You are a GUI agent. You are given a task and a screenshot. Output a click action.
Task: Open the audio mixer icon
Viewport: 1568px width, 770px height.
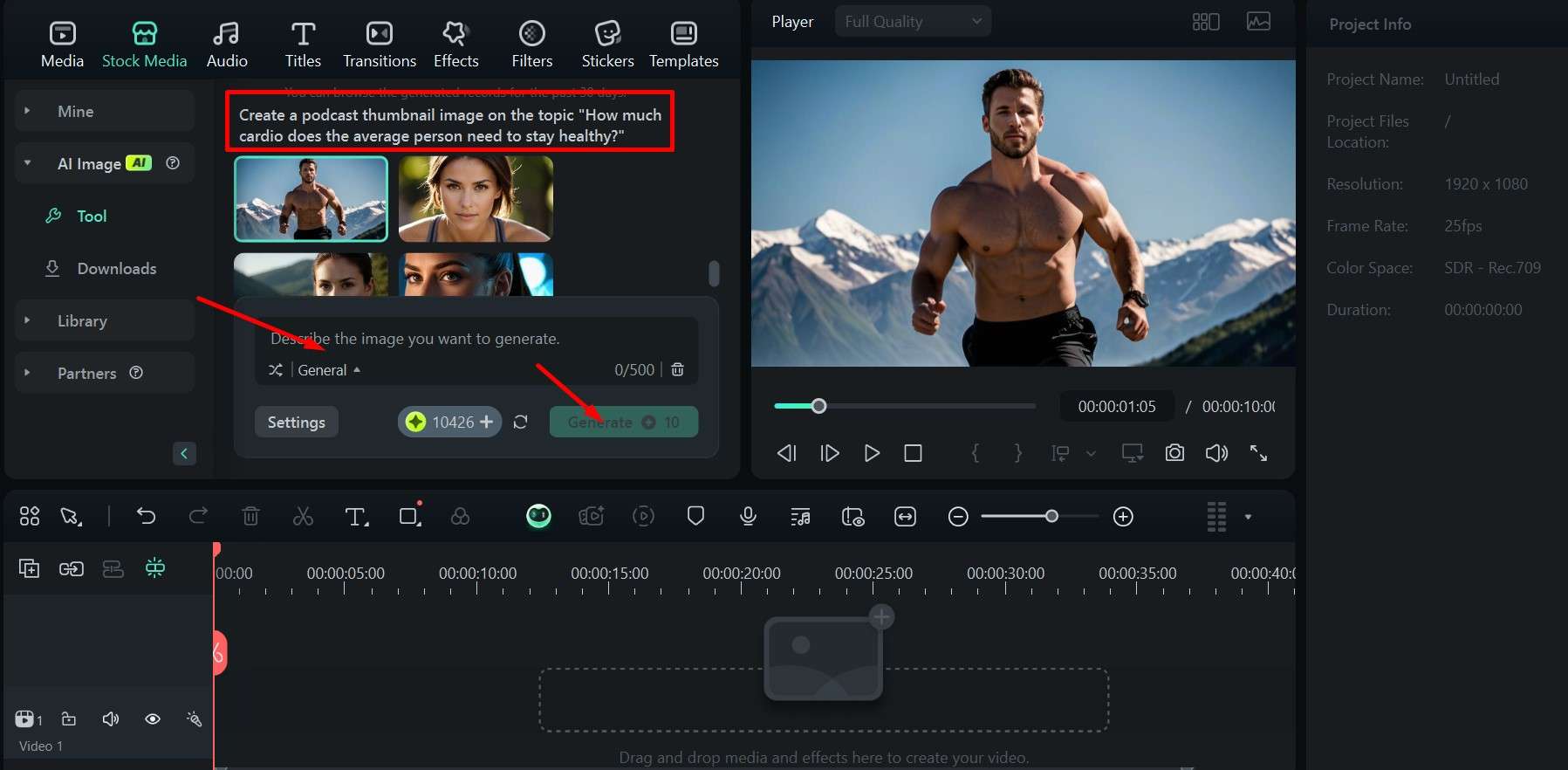coord(800,517)
